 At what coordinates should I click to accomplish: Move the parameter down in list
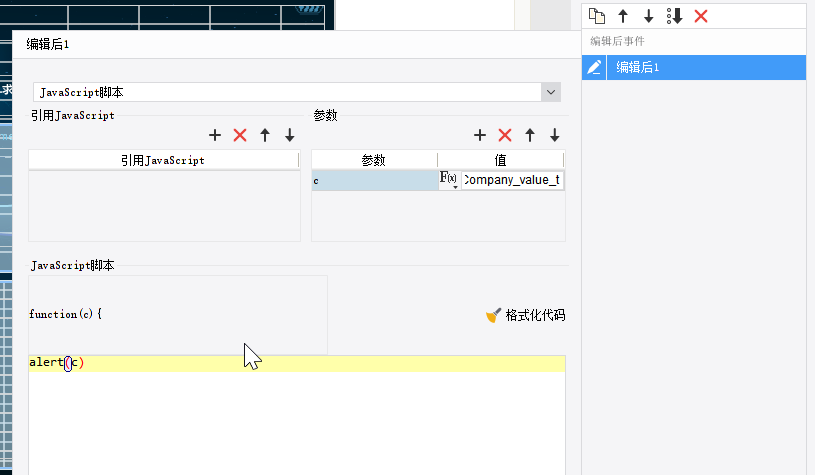pos(555,135)
